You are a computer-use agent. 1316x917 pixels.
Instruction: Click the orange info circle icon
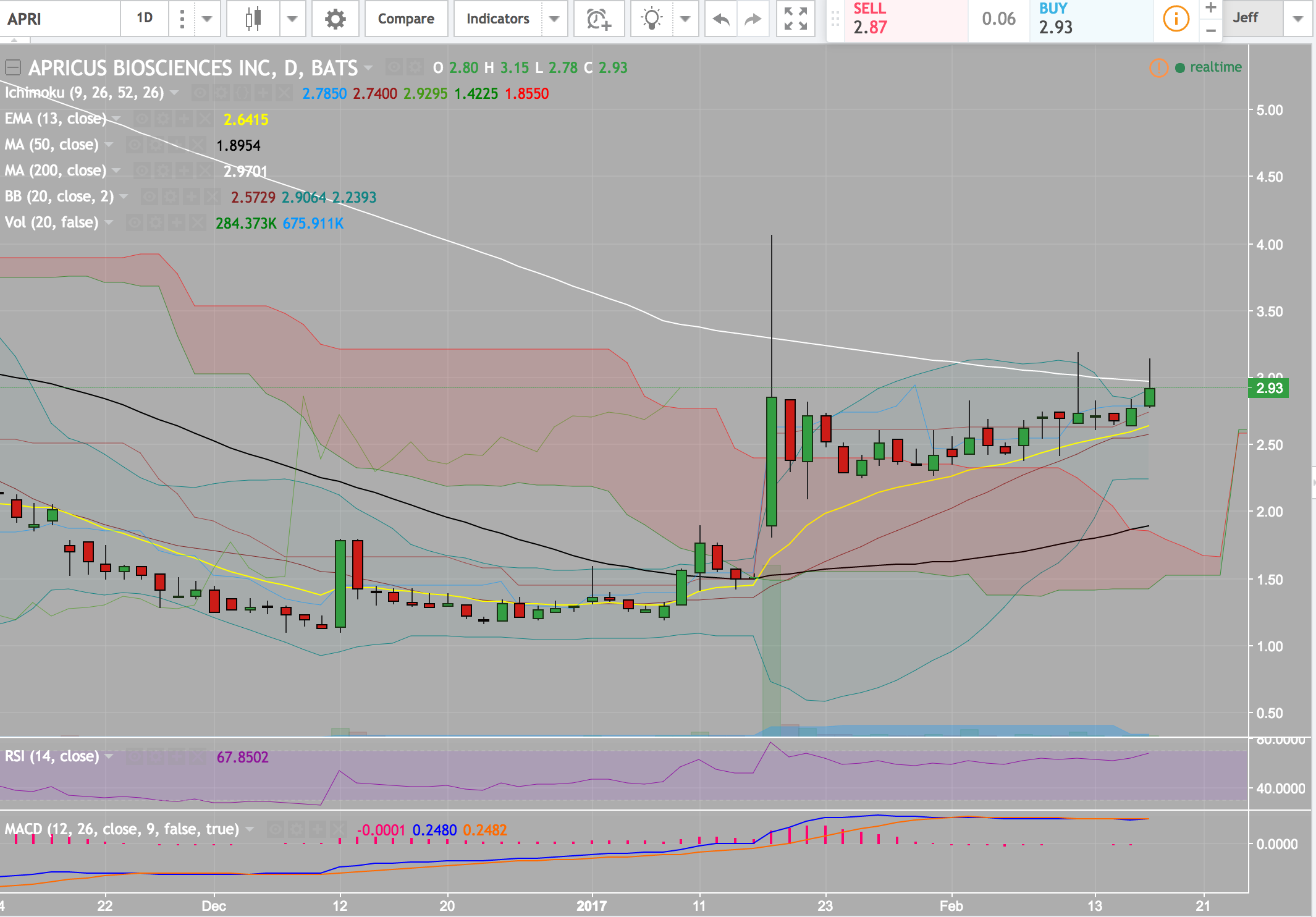click(x=1175, y=19)
